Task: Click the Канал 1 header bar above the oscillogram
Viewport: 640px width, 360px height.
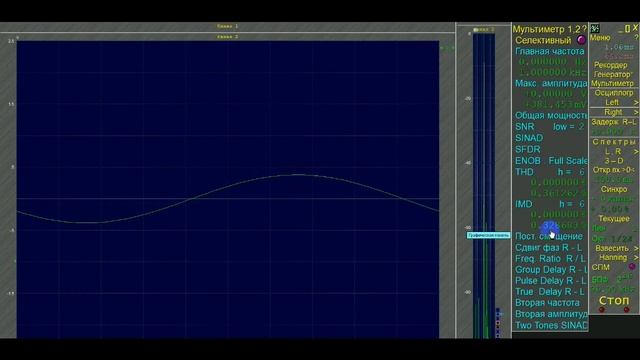Action: click(227, 27)
